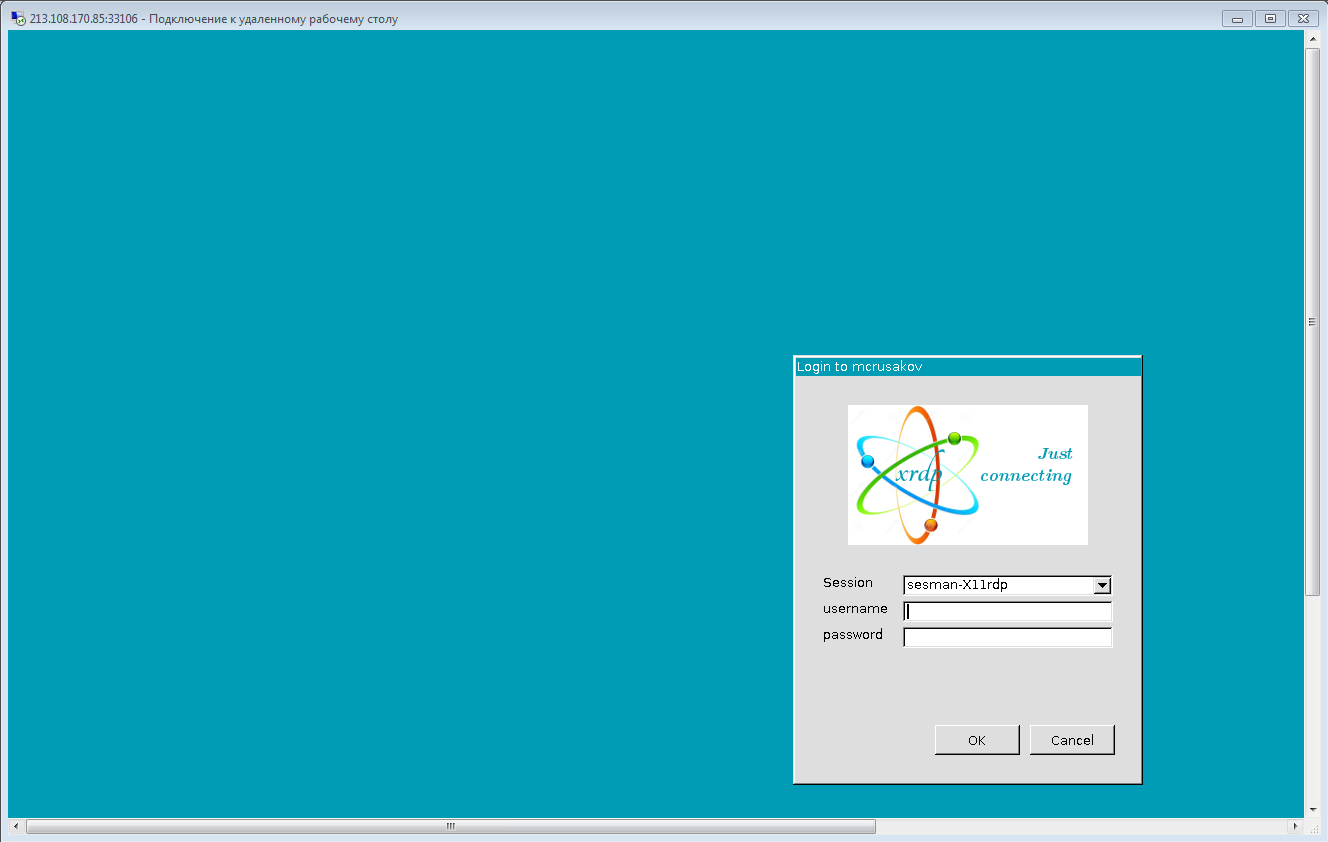
Task: Click the horizontal scrollbar thumb
Action: (x=450, y=826)
